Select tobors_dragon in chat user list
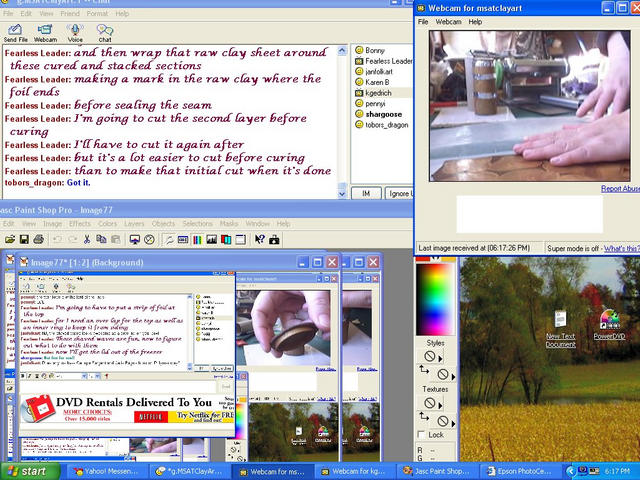 coord(387,125)
